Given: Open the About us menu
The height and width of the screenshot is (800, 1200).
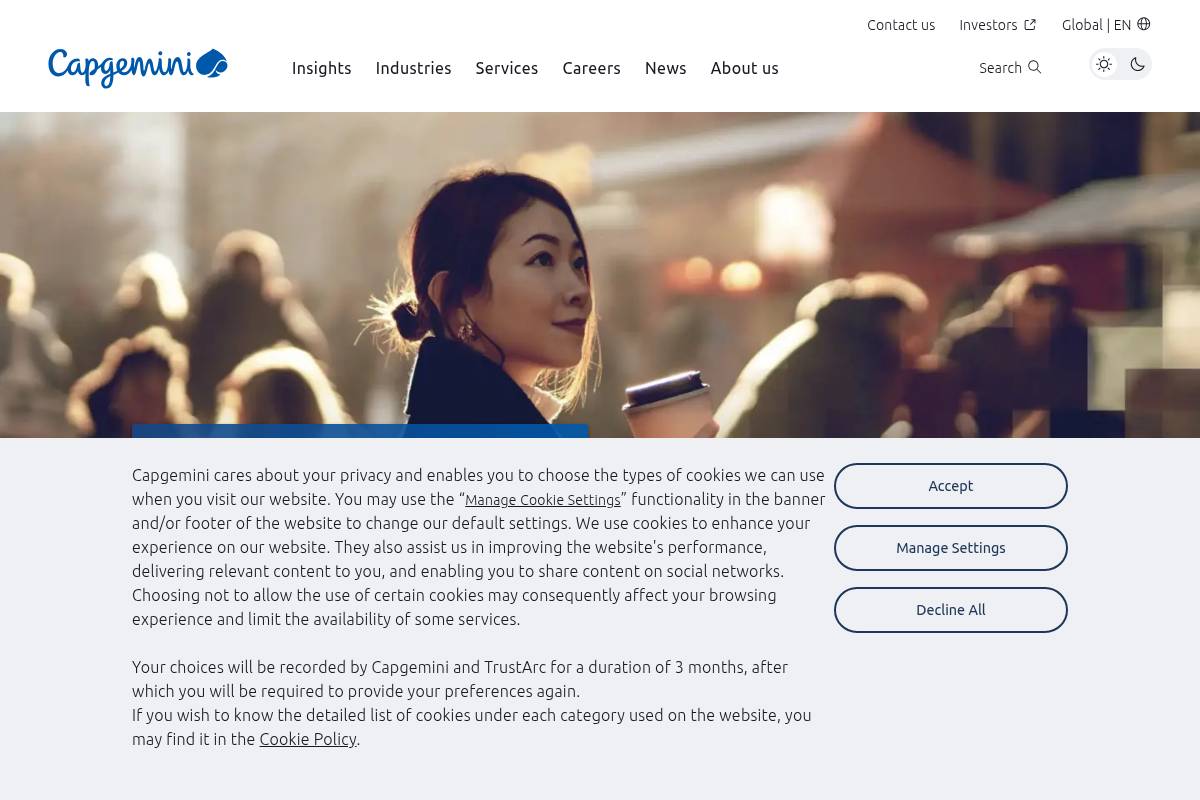Looking at the screenshot, I should click(x=745, y=68).
